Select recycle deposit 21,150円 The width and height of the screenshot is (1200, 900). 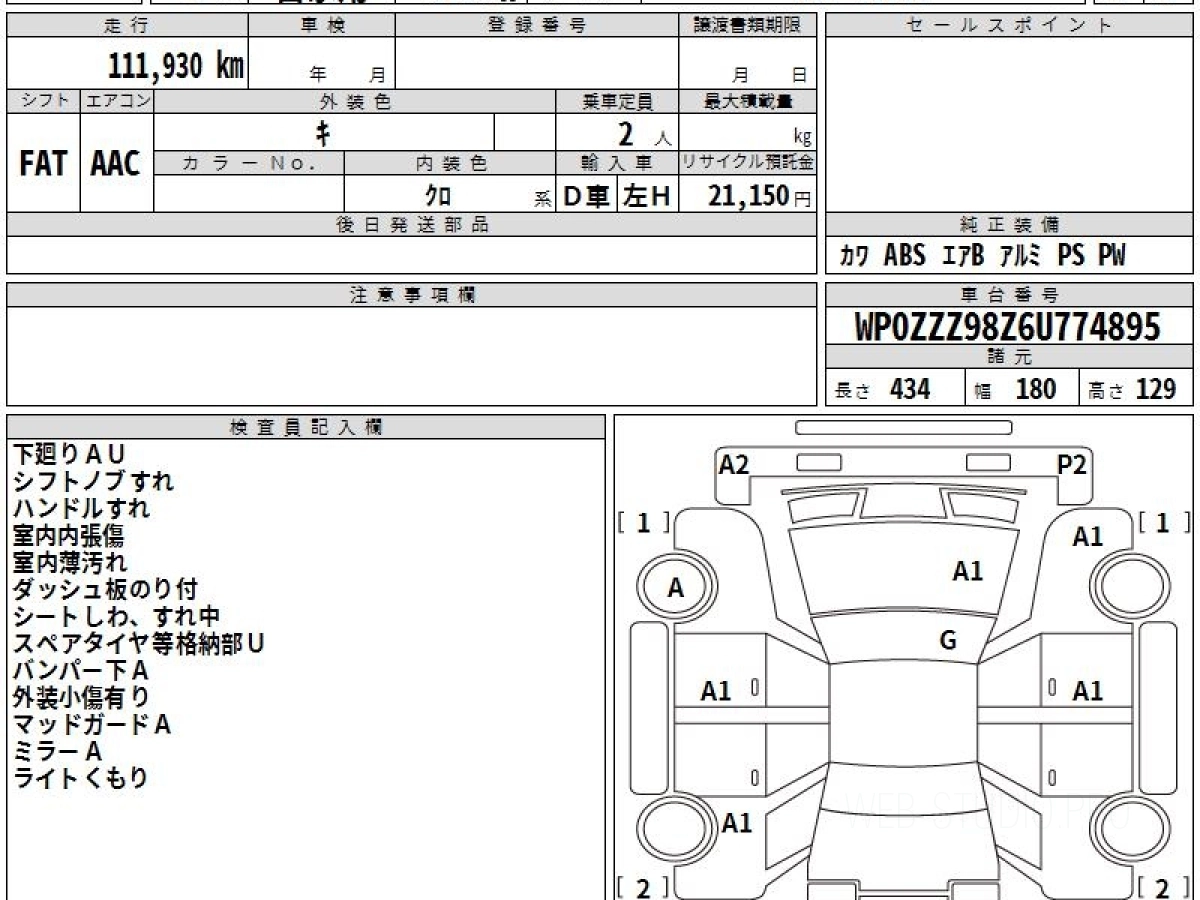tap(760, 196)
